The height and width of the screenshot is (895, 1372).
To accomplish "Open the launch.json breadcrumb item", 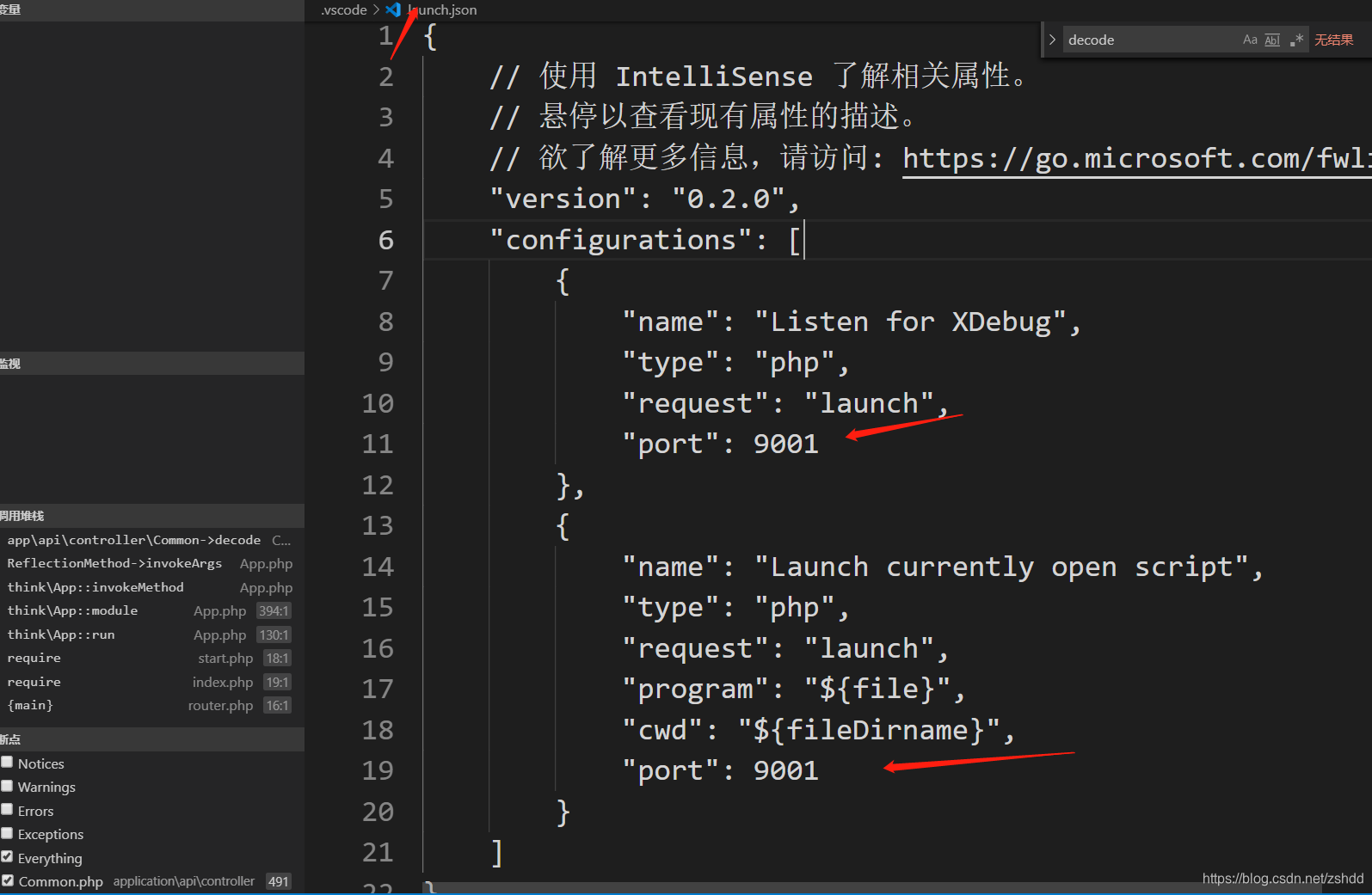I will click(x=442, y=9).
